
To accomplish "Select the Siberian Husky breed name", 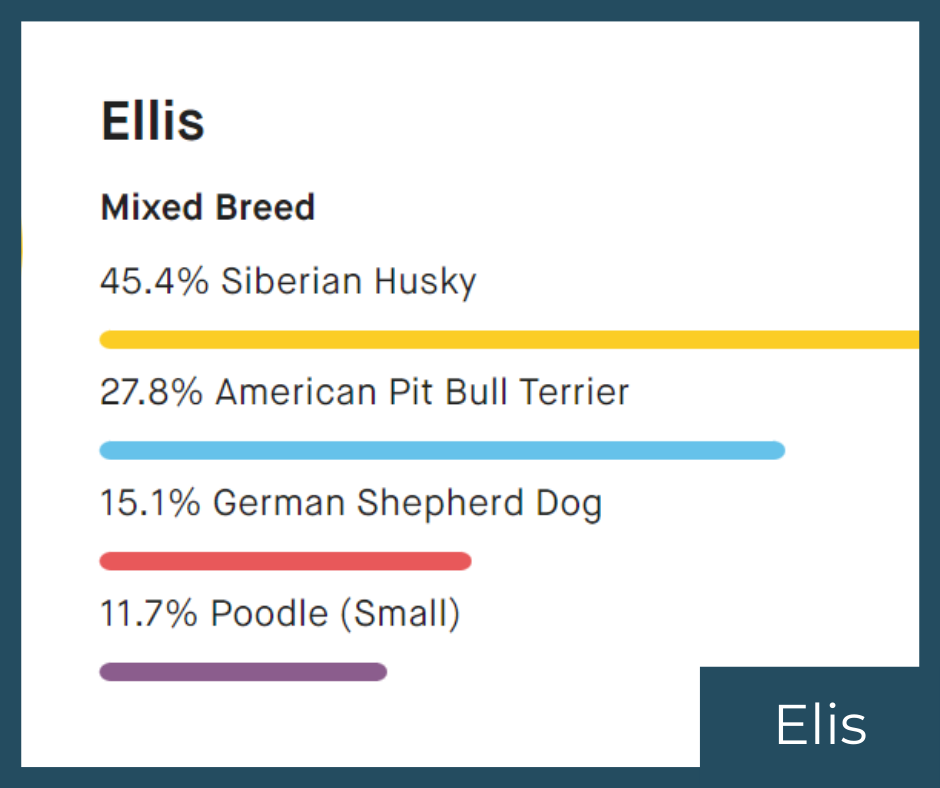I will point(349,282).
